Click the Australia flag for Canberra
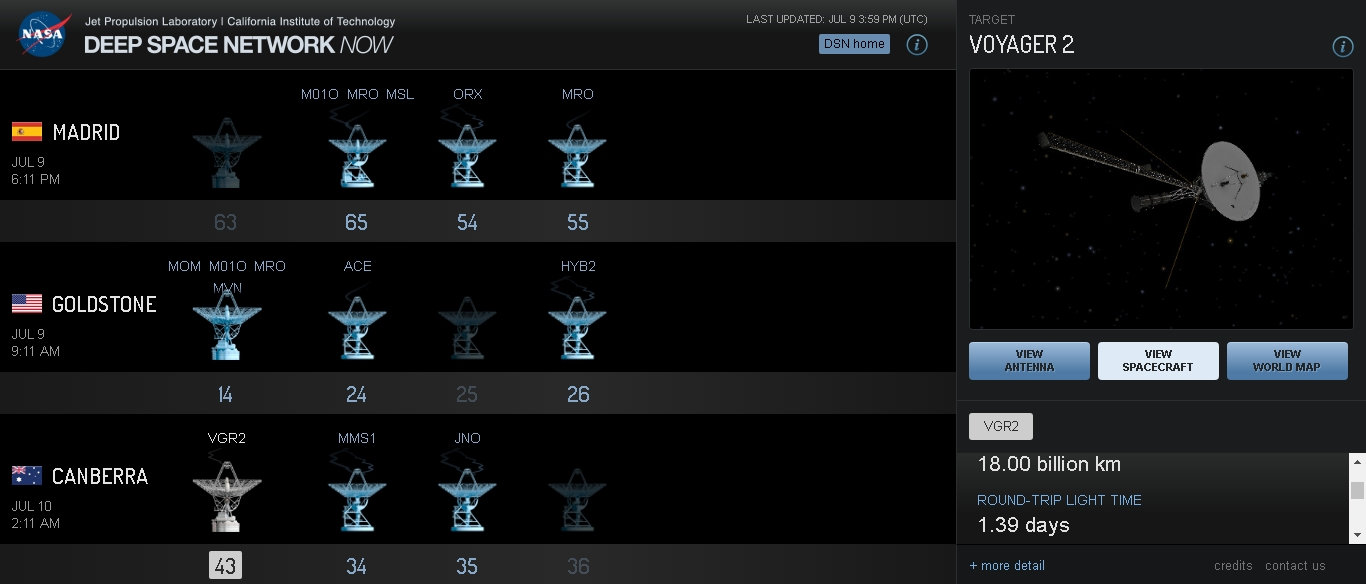This screenshot has height=584, width=1366. coord(27,475)
